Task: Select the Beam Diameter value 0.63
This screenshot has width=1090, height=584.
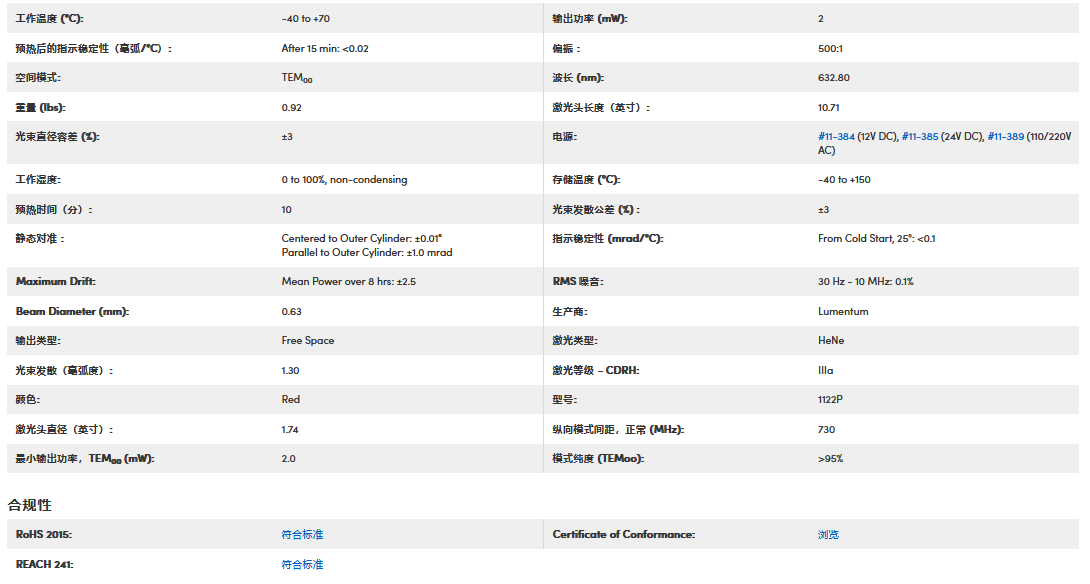Action: point(292,311)
